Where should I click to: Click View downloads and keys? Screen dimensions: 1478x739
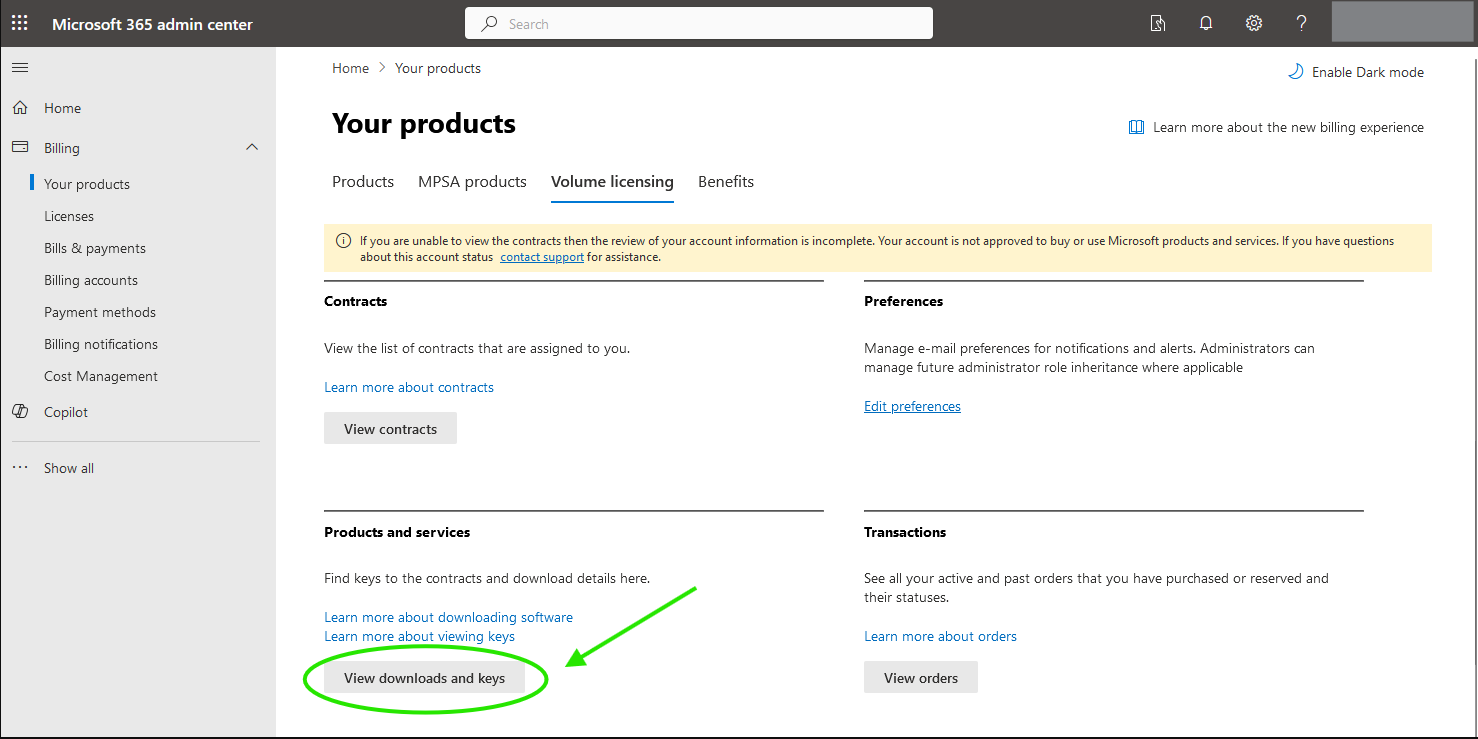424,677
